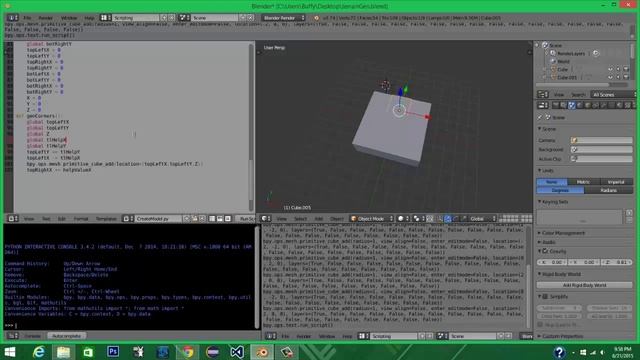Click the World icon in outliner
Image resolution: width=640 pixels, height=360 pixels.
(553, 61)
